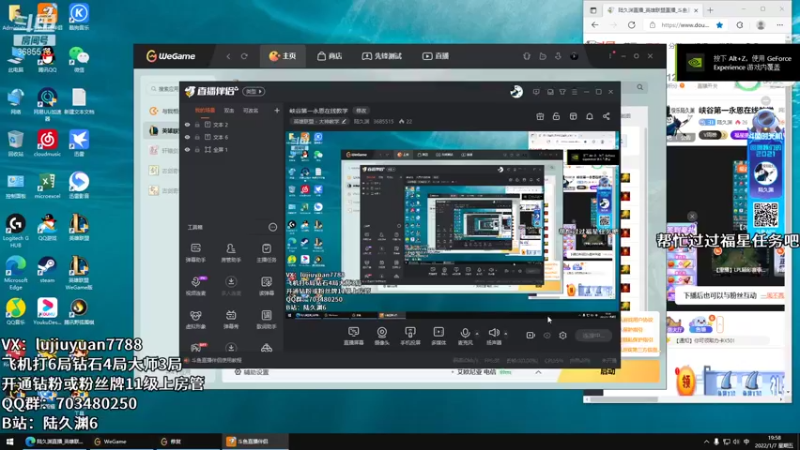The width and height of the screenshot is (800, 450).
Task: Click the start streaming button
Action: point(594,335)
